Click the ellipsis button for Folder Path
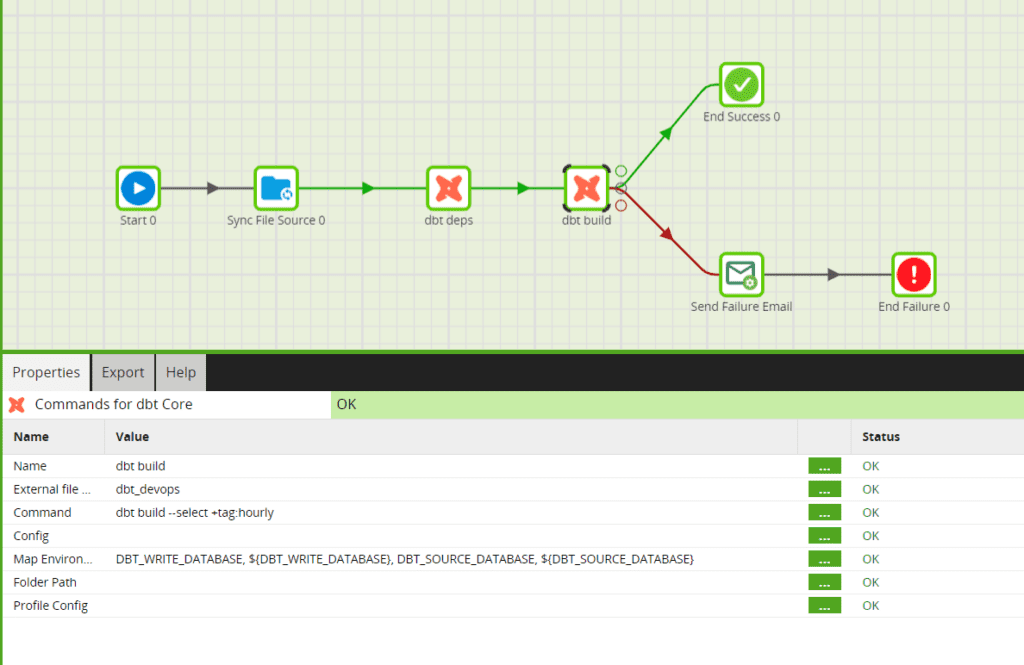 (x=824, y=582)
